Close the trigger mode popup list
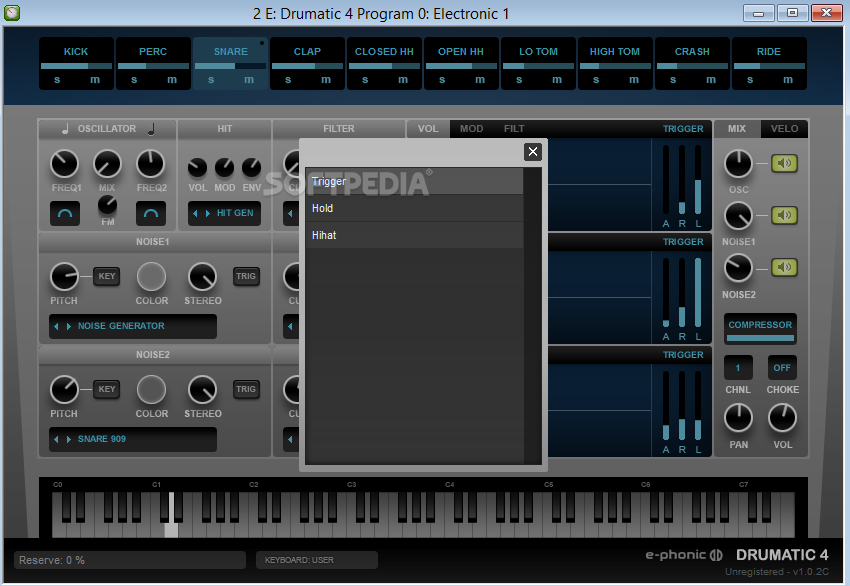850x586 pixels. pos(532,152)
